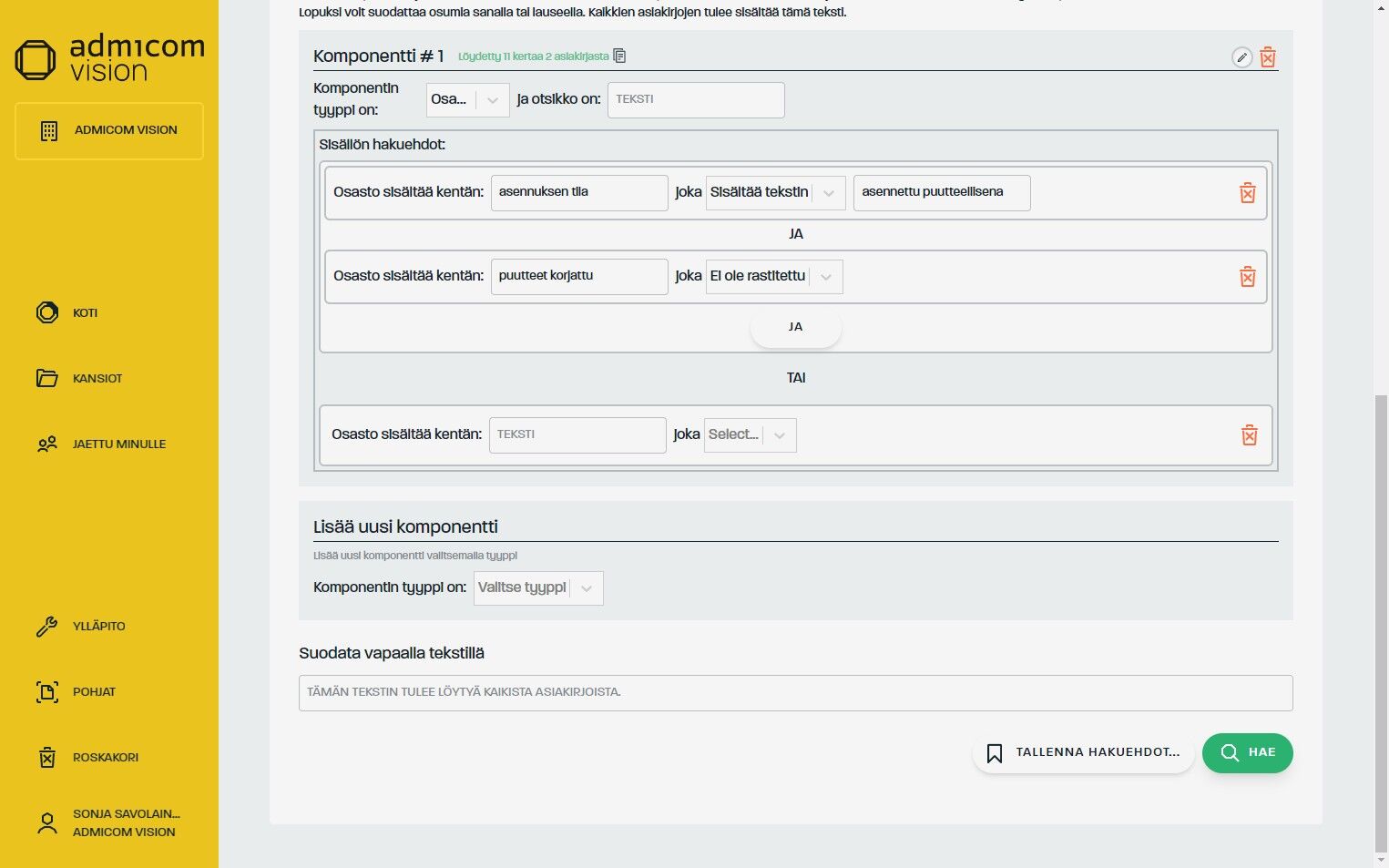1389x868 pixels.
Task: Open the Jaettu minulle people icon
Action: point(47,444)
